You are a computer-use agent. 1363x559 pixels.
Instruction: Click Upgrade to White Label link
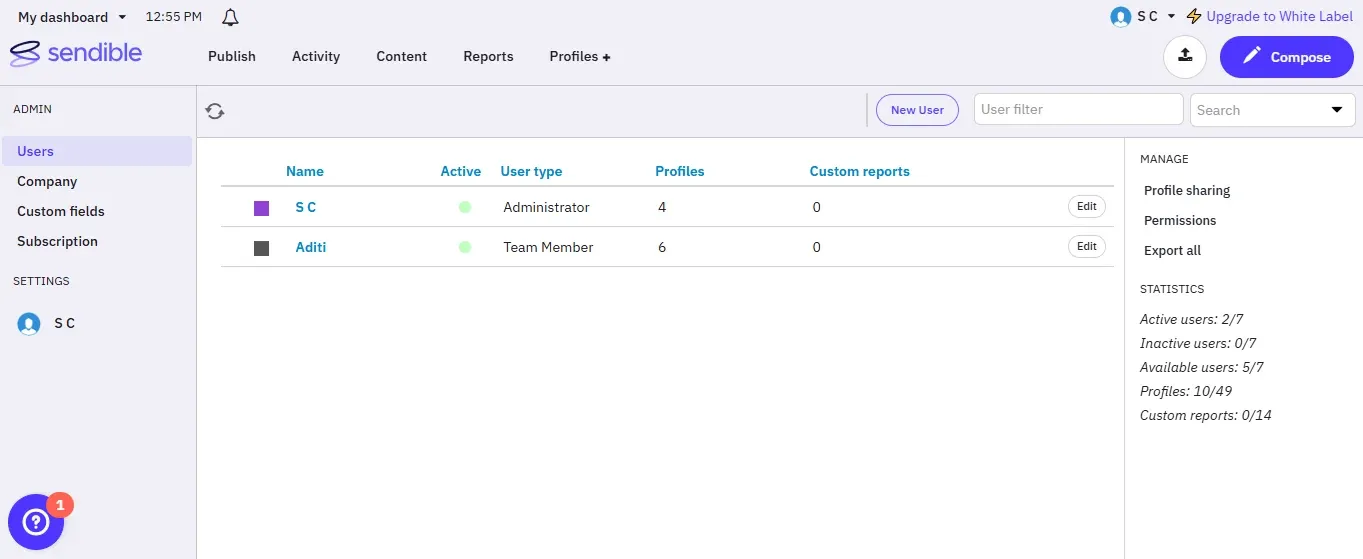point(1280,17)
